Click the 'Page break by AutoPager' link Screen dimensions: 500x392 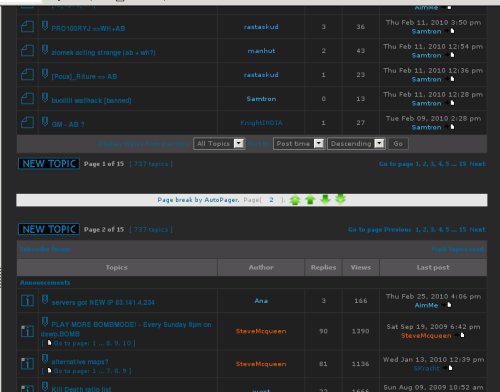click(198, 200)
